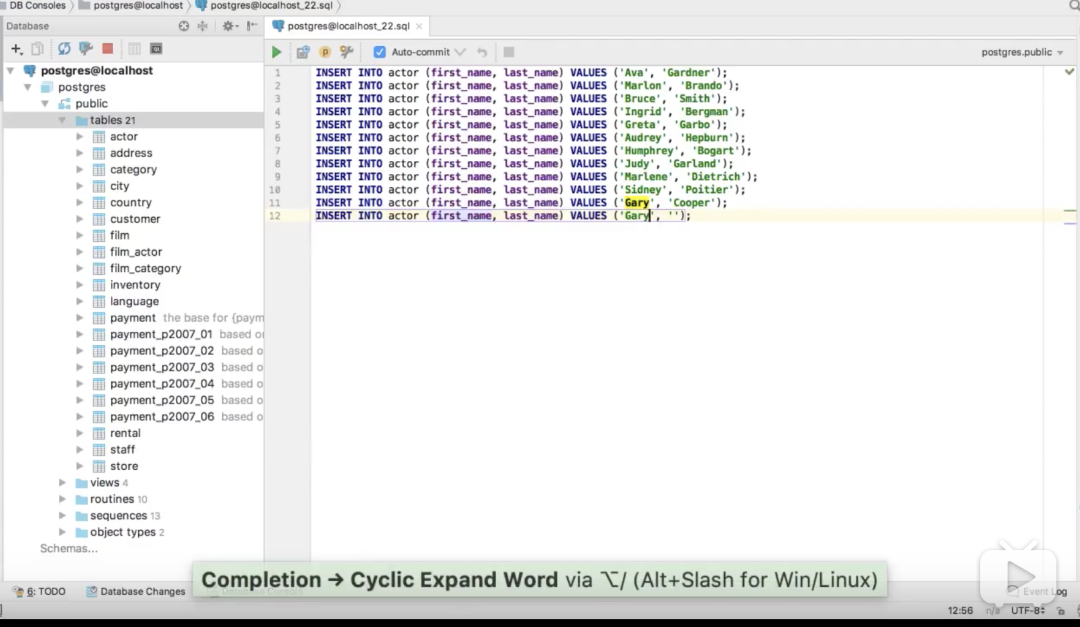Click the search magnifier icon at top right

click(x=1074, y=6)
